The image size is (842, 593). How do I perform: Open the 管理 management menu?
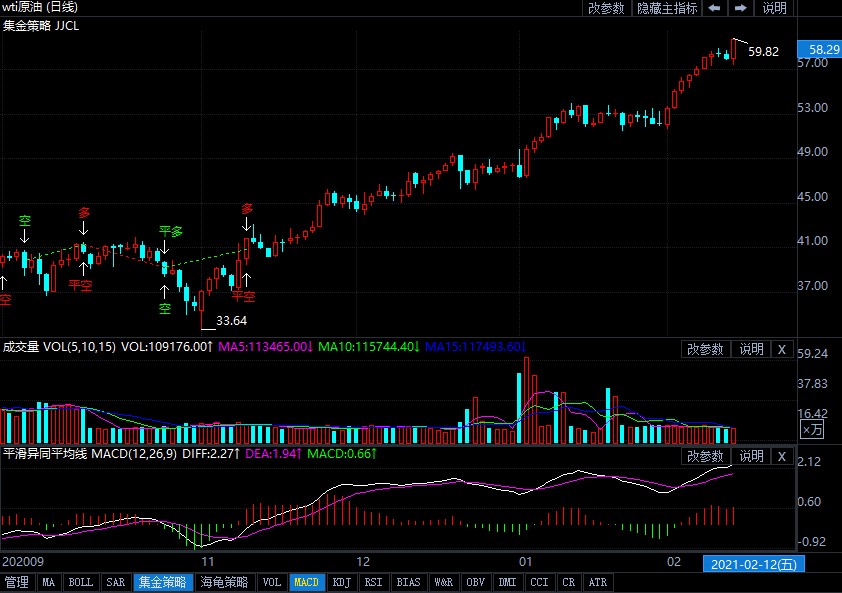pos(17,582)
